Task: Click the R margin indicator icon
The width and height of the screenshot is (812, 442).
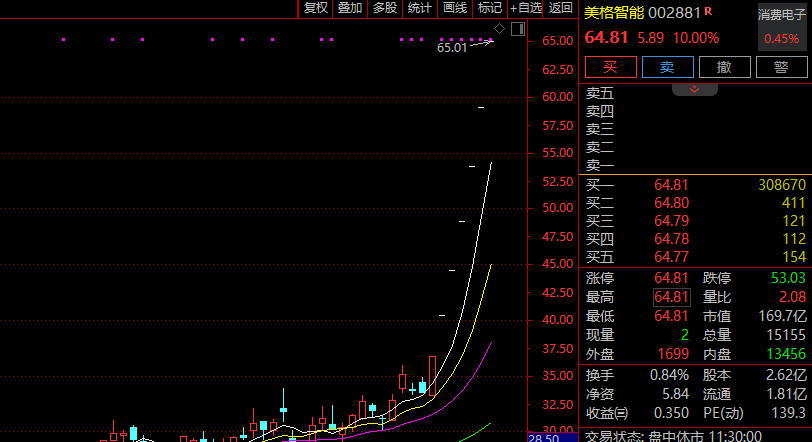Action: [x=708, y=11]
